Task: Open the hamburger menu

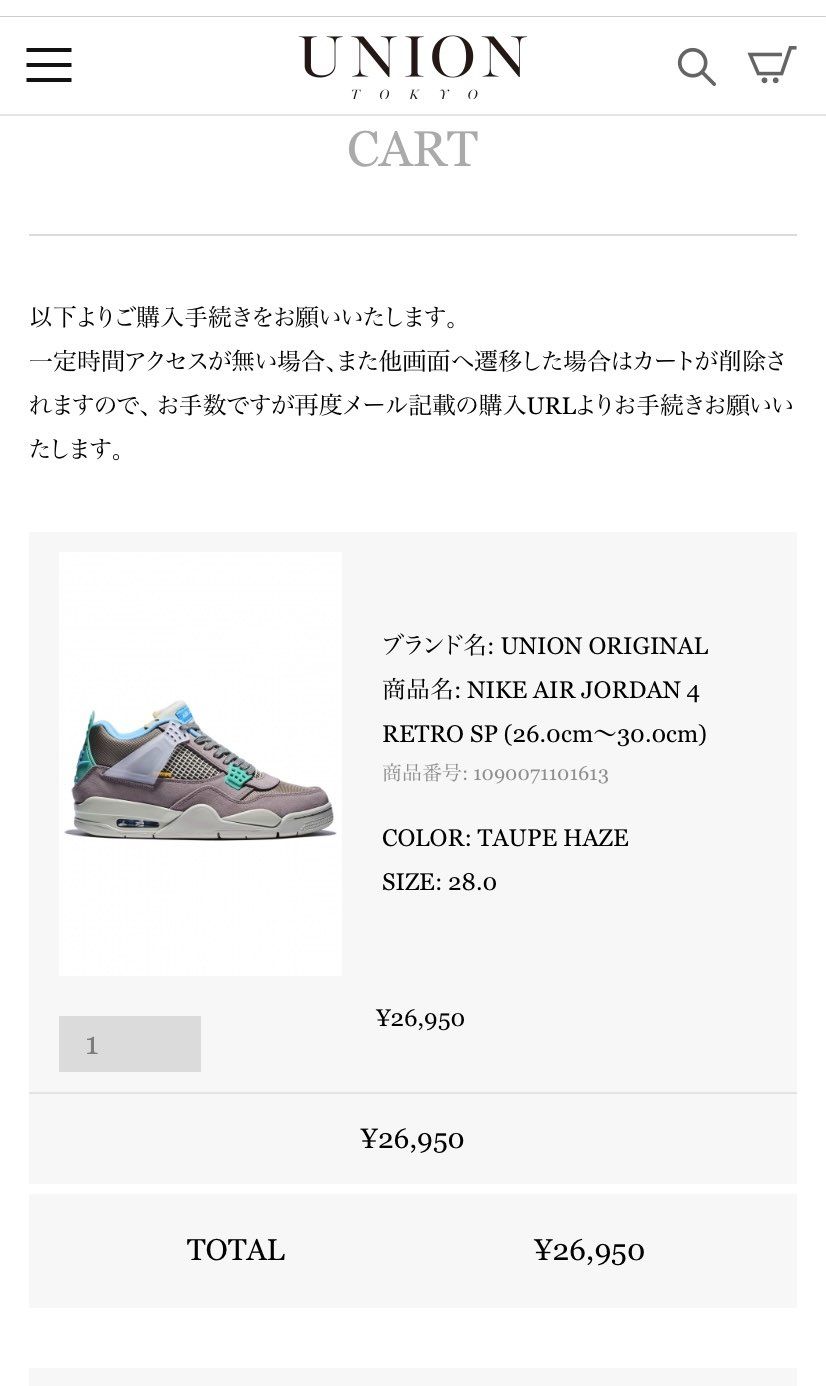Action: point(49,65)
